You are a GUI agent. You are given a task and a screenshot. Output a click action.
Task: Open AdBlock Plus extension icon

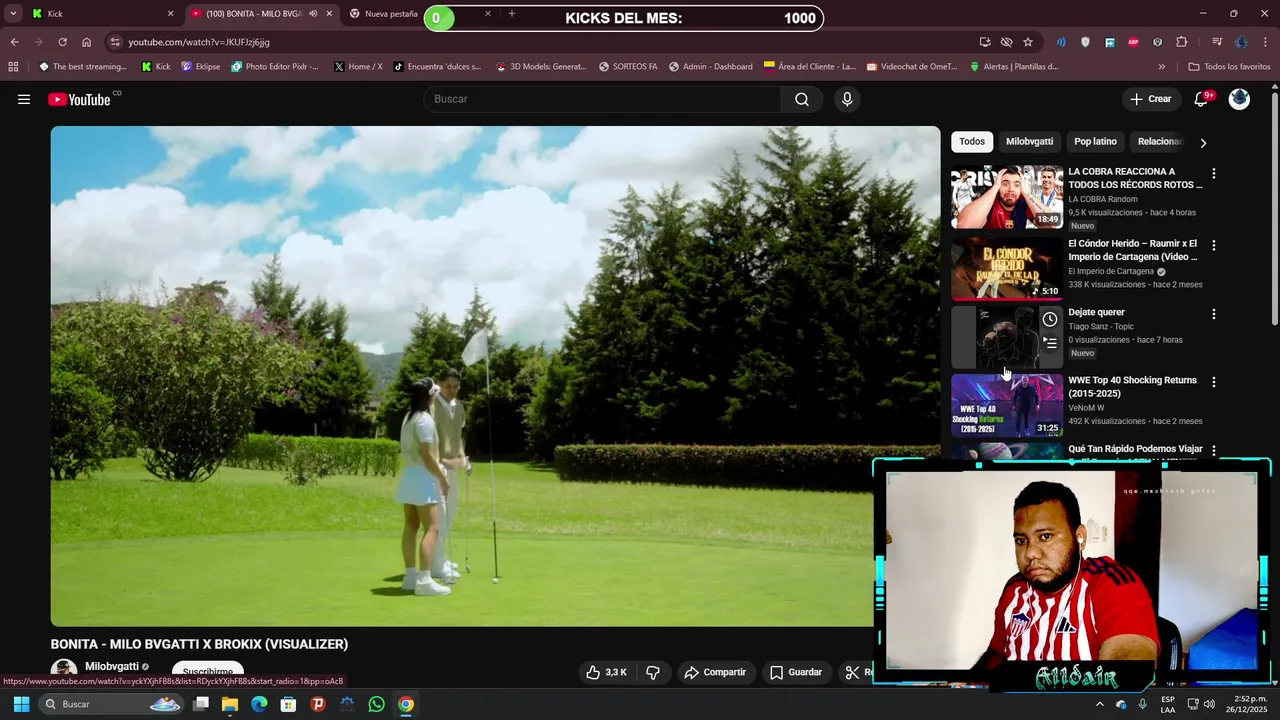pyautogui.click(x=1133, y=42)
